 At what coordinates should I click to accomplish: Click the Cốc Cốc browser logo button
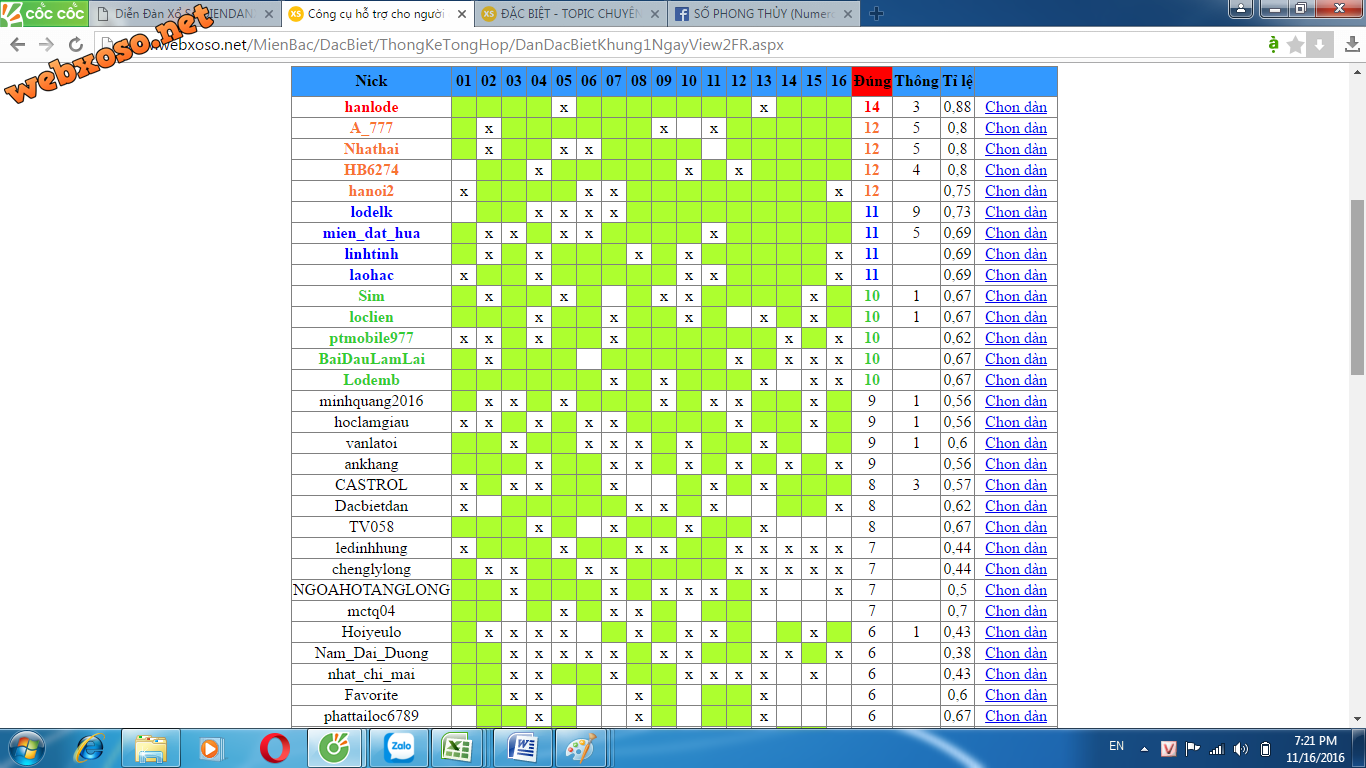pos(44,13)
